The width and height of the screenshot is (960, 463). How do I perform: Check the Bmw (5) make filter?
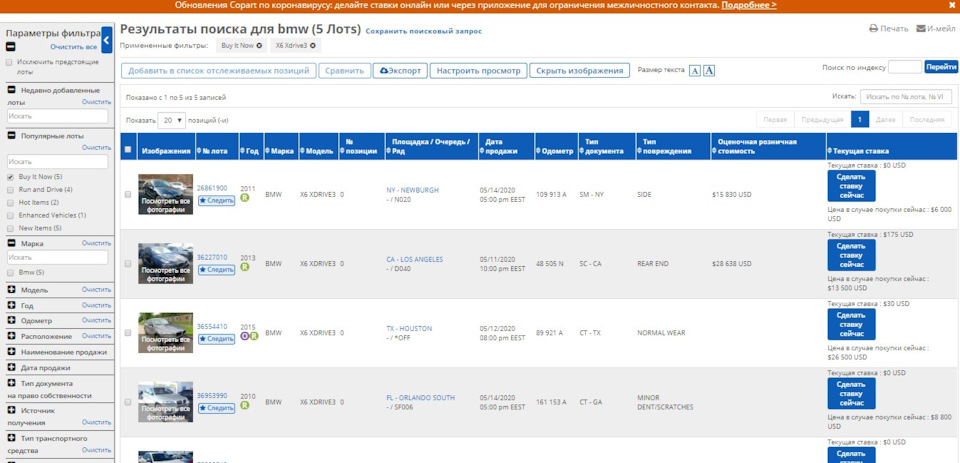coord(9,273)
